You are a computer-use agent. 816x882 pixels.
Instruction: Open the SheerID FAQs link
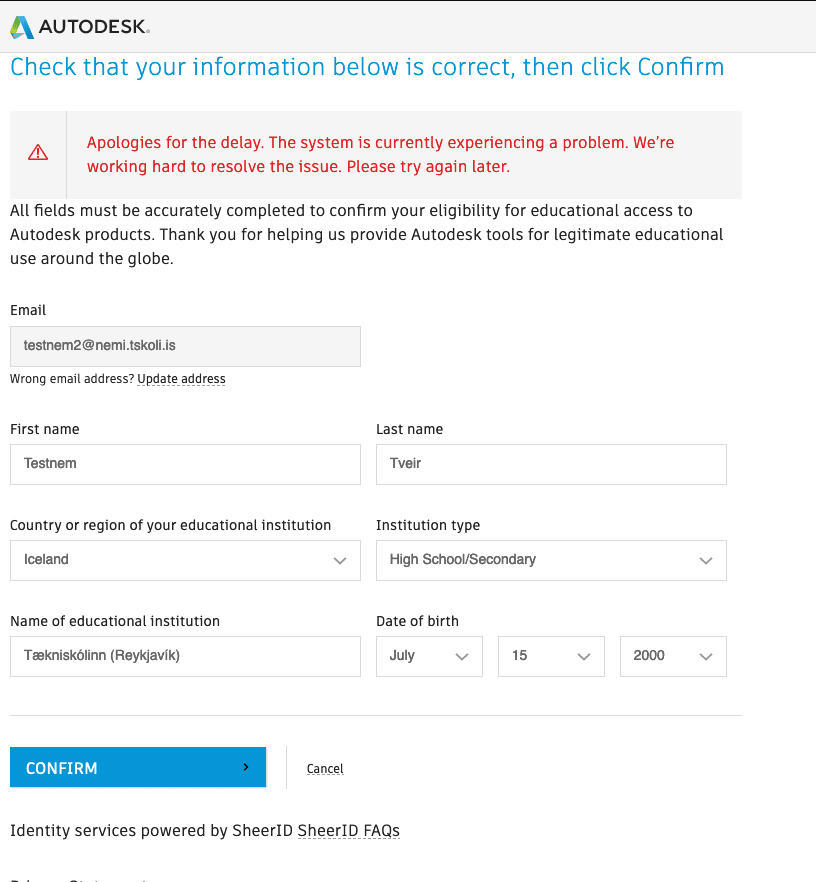tap(348, 830)
